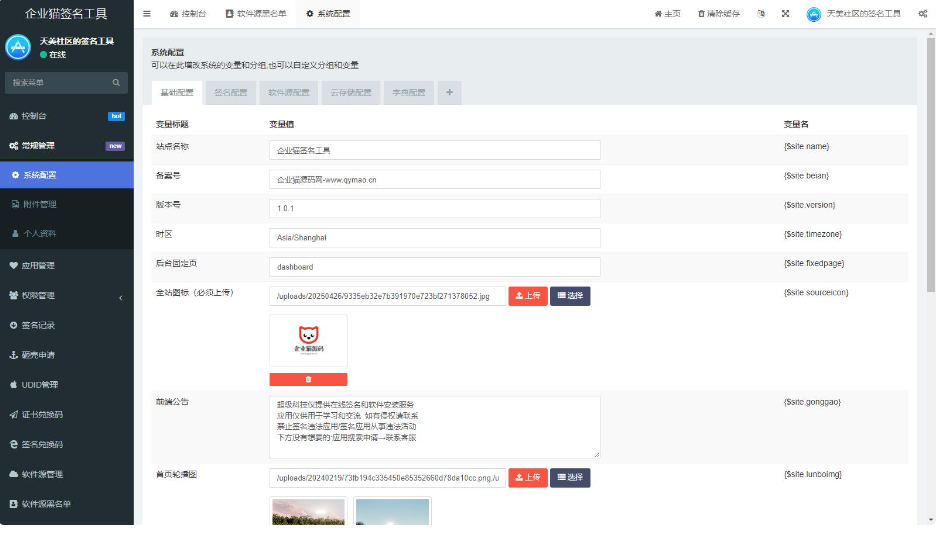Focus the 后台固定页 input showing dashboard

tap(435, 267)
